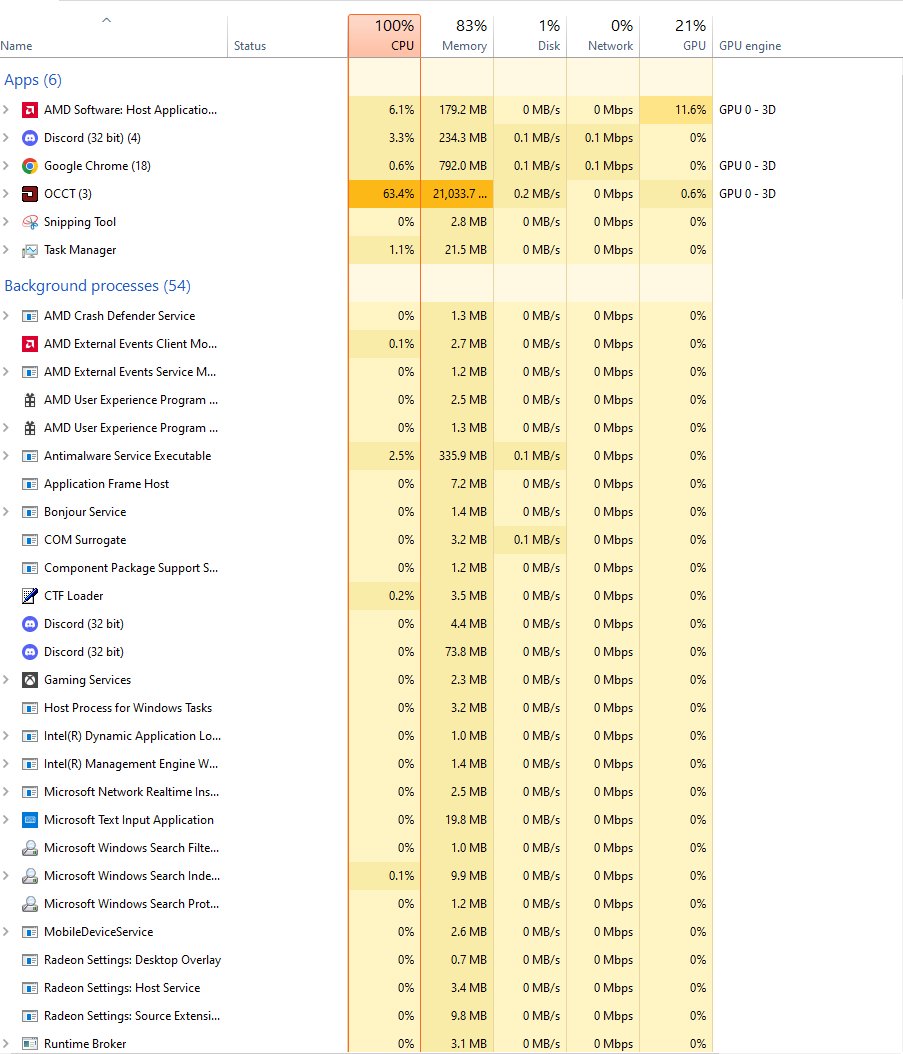
Task: Click the Microsoft Text Input Application icon
Action: (x=30, y=820)
